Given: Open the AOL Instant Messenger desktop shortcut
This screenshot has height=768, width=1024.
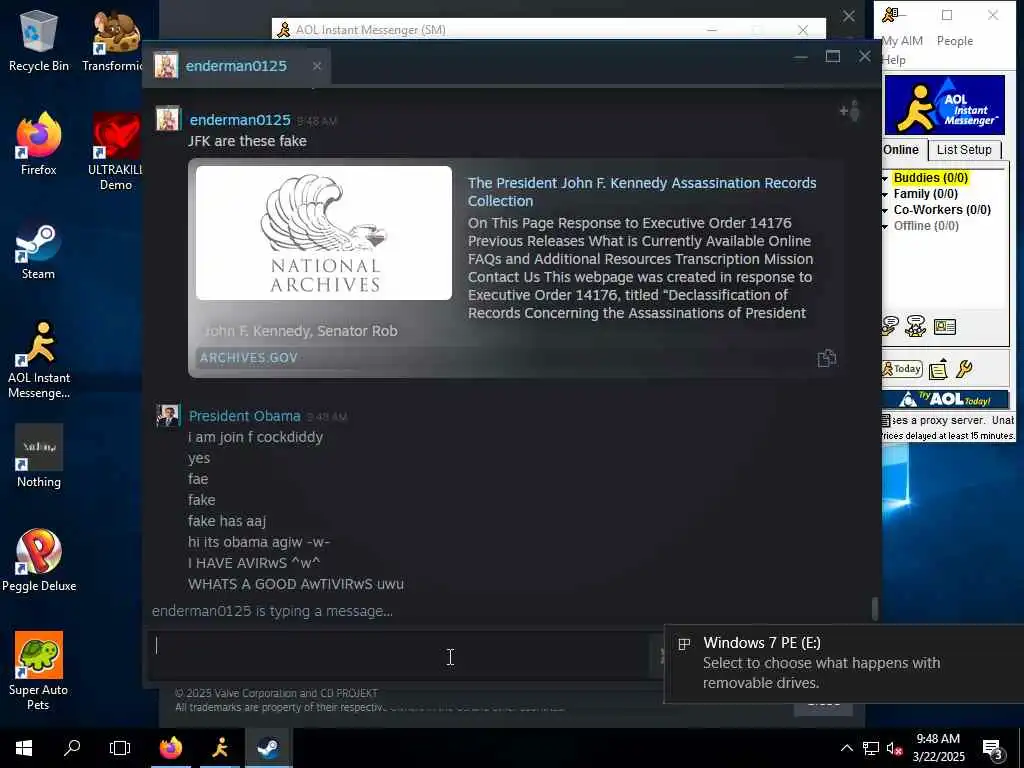Looking at the screenshot, I should tap(39, 360).
